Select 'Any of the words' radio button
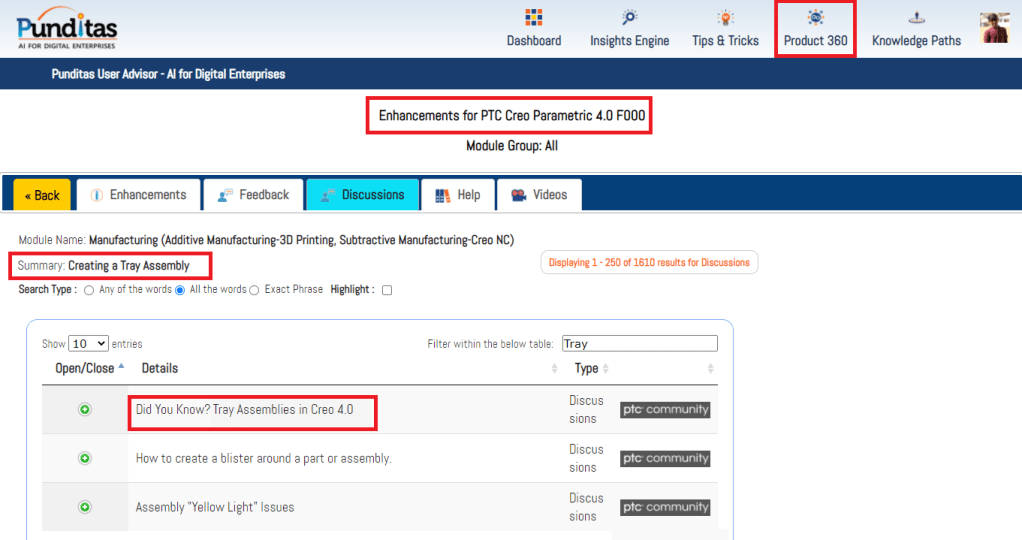Screen dimensions: 1022x540 pyautogui.click(x=89, y=290)
